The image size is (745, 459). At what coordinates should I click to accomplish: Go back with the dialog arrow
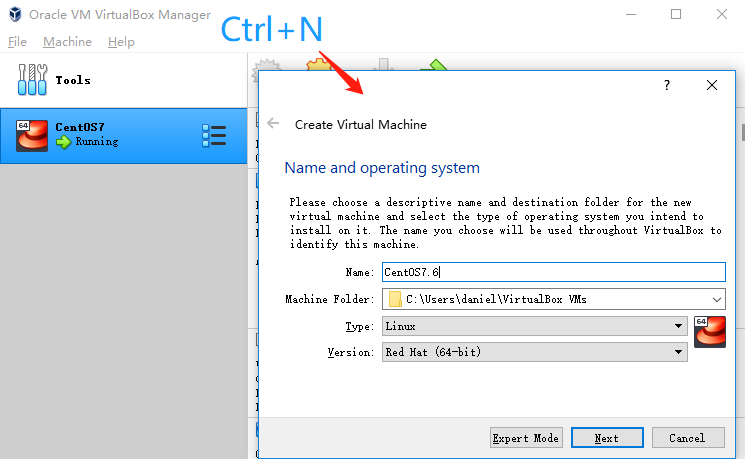273,124
